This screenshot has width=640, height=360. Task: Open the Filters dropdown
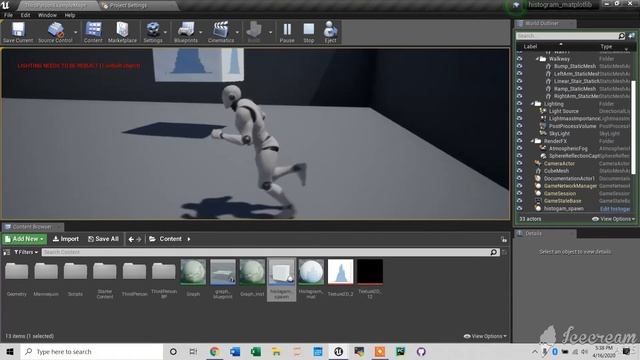26,252
